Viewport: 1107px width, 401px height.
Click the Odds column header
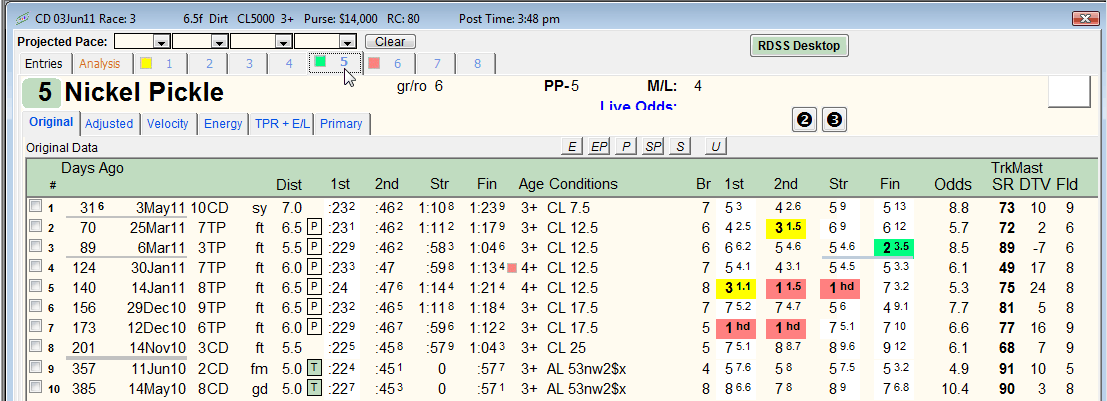tap(953, 184)
